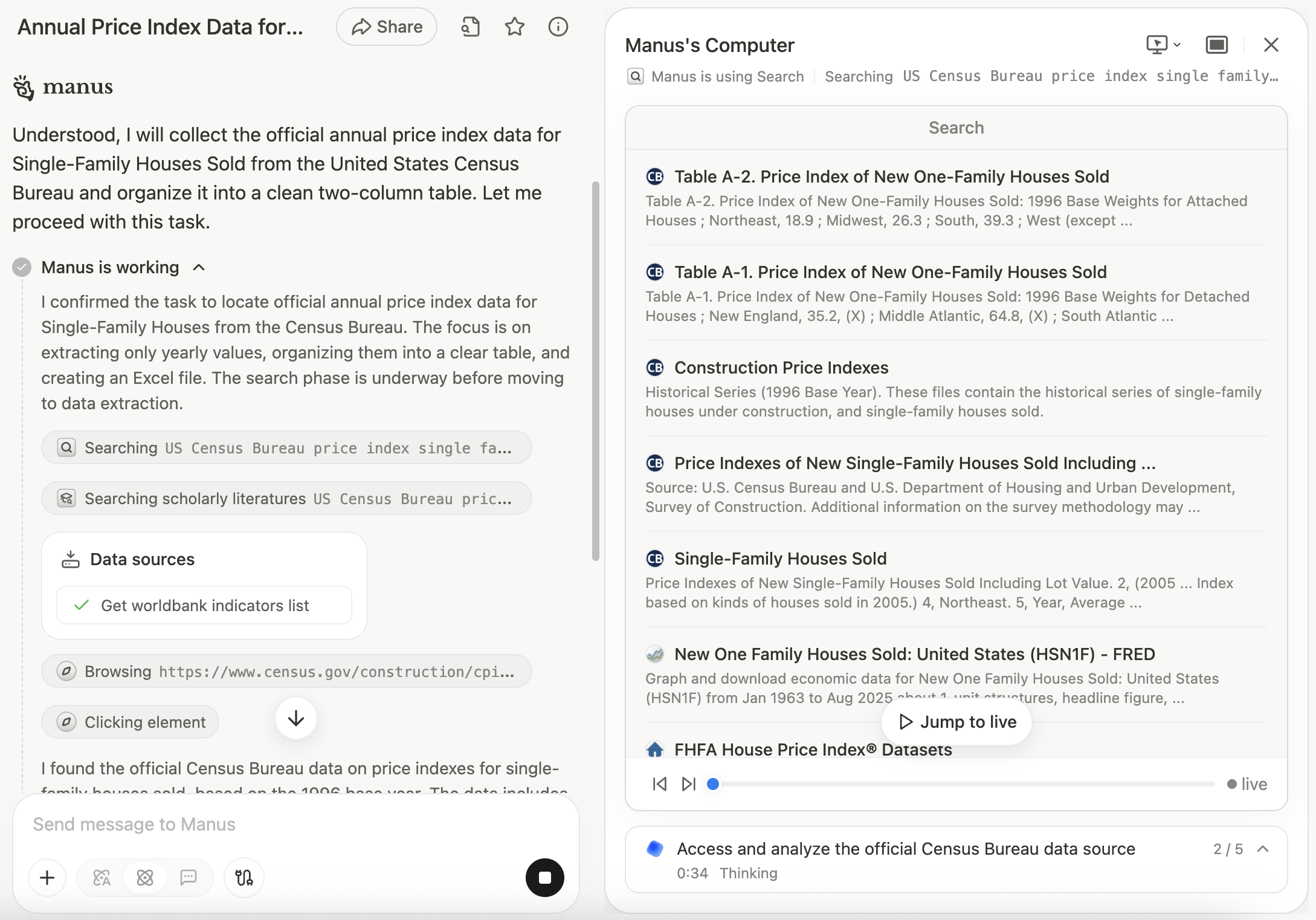Expand the 2/5 task progress list
Viewport: 1316px width, 920px height.
[x=1263, y=849]
